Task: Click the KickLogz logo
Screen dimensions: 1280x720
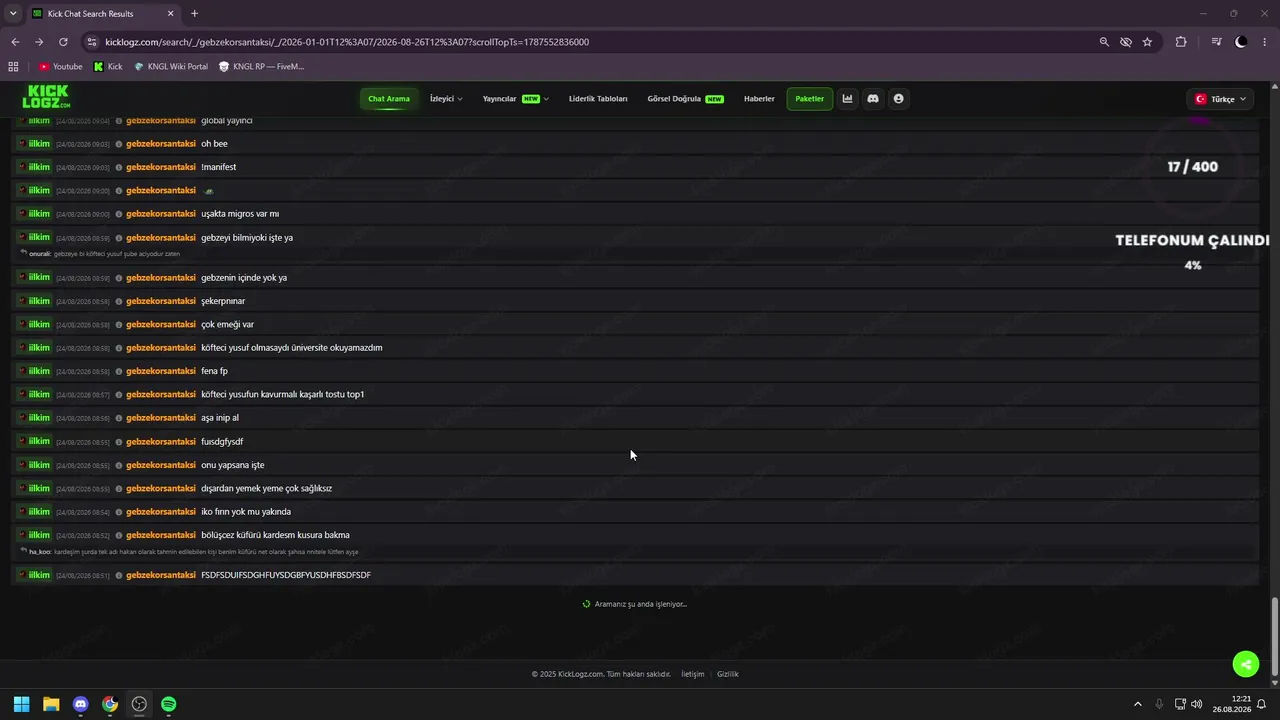Action: 46,97
